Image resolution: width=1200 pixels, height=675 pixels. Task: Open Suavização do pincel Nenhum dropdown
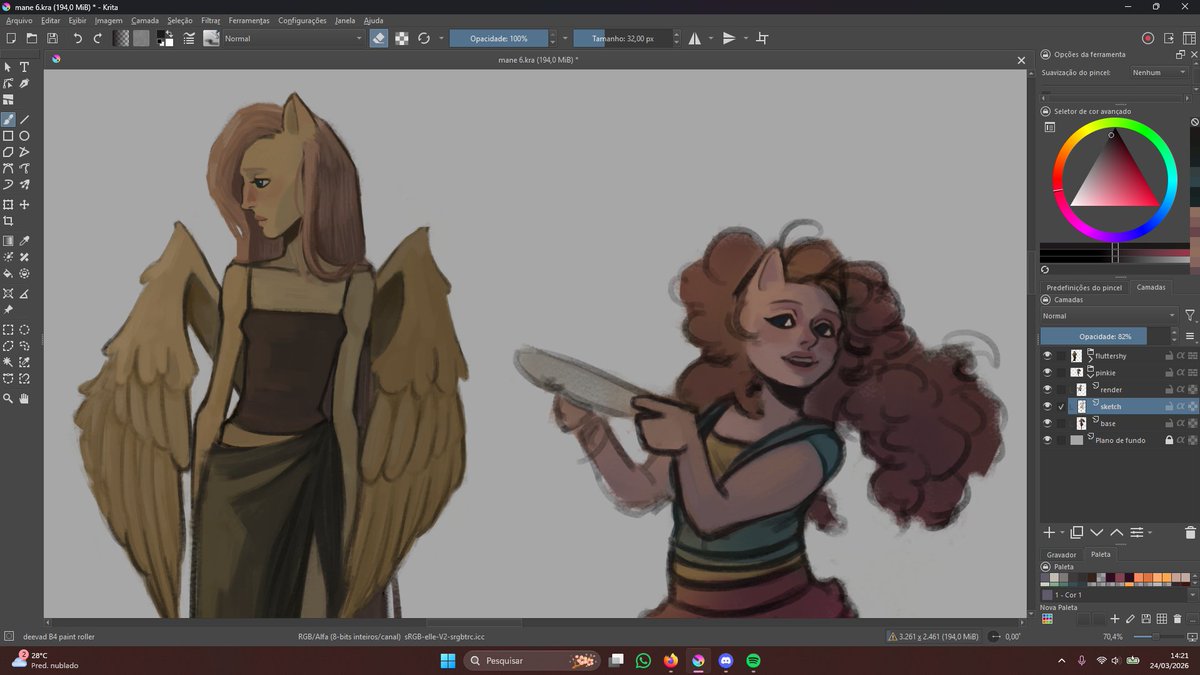[x=1159, y=73]
